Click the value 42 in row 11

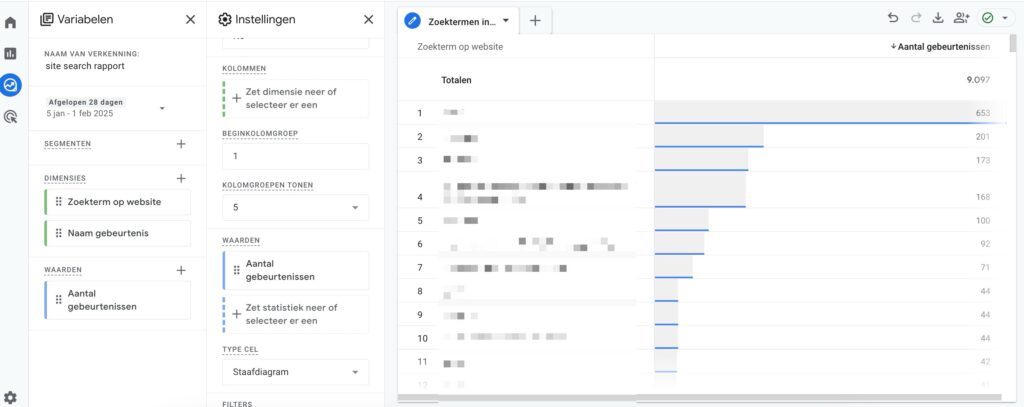pyautogui.click(x=985, y=361)
